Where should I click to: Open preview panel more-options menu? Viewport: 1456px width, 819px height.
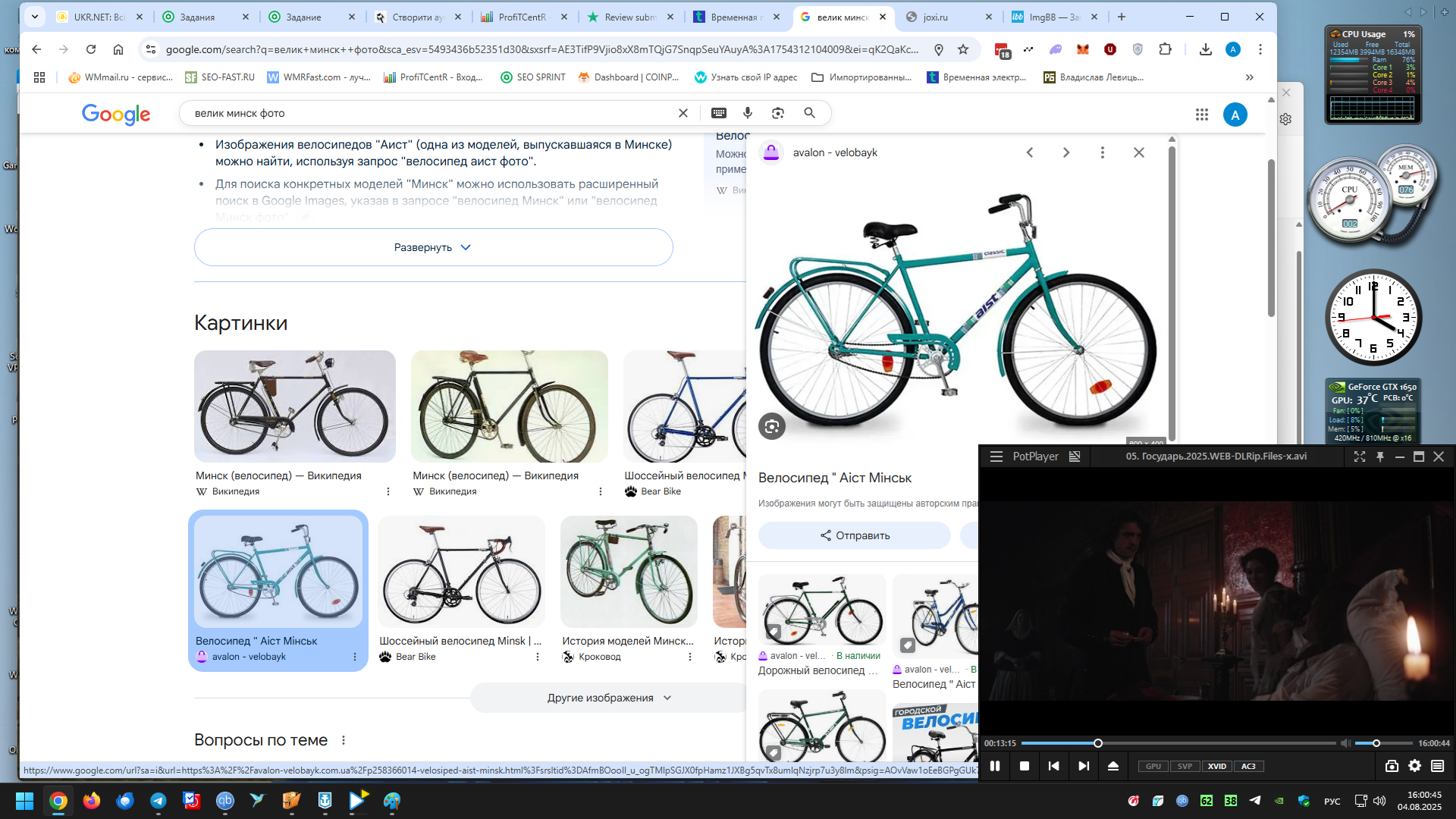tap(1103, 152)
